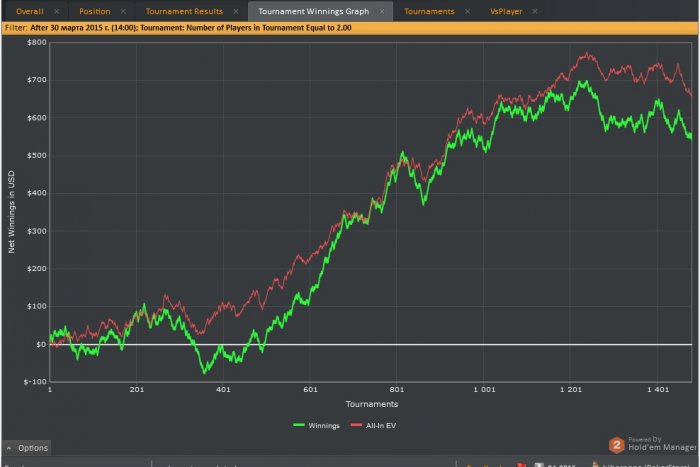
Task: Switch to the Overall tab
Action: pyautogui.click(x=30, y=11)
